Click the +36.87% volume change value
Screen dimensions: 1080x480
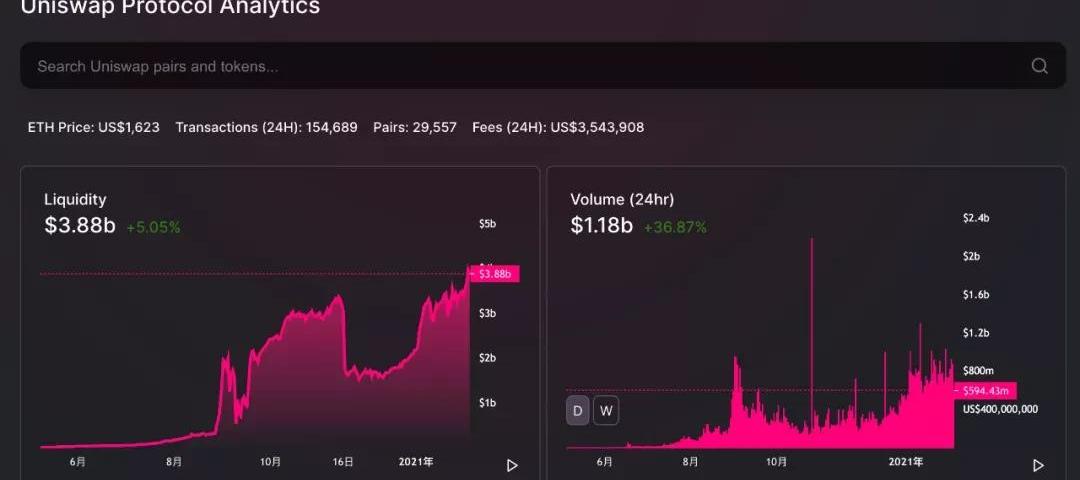point(675,227)
